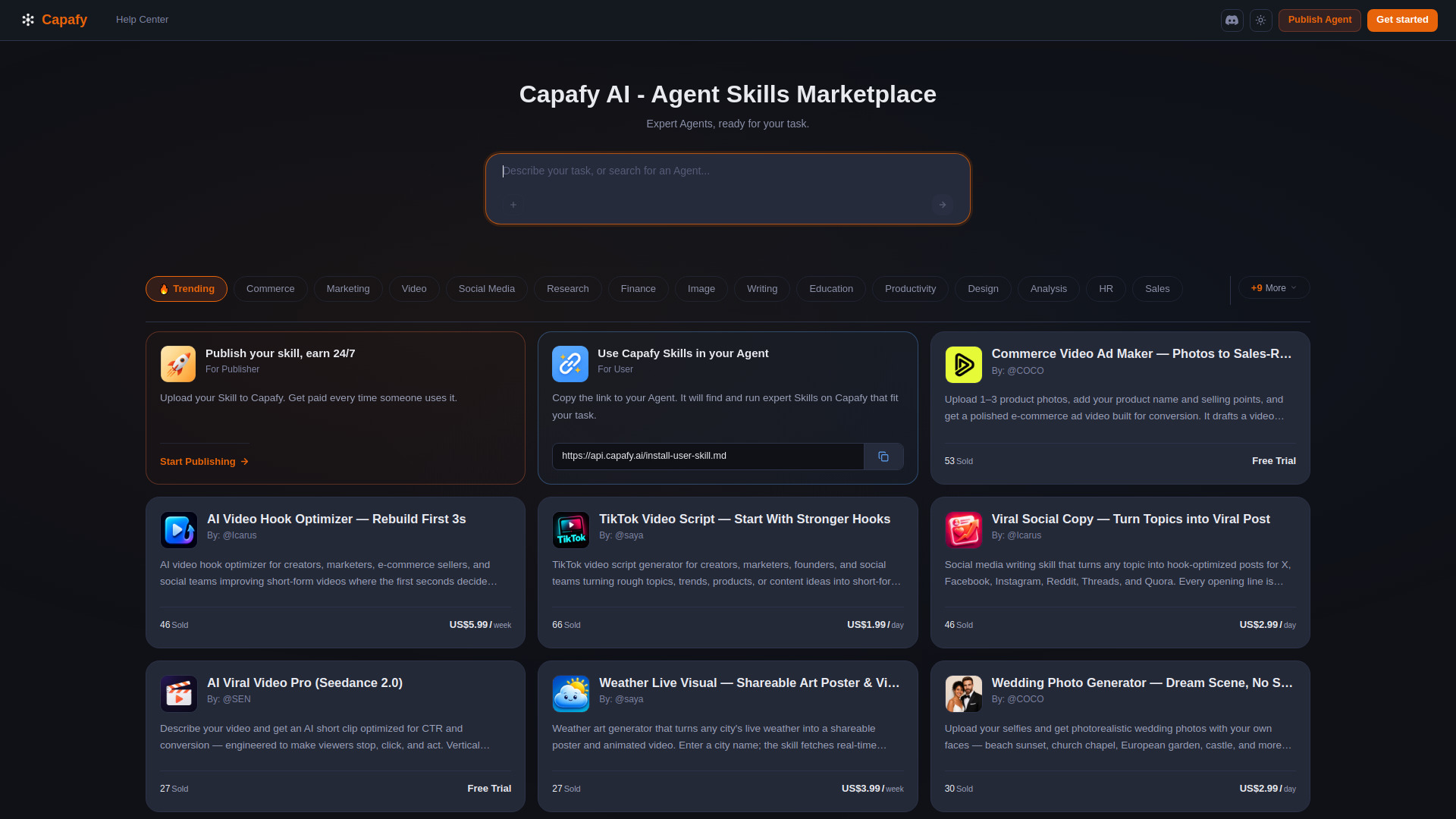Select the Social Media category tab
The image size is (1456, 819).
click(487, 289)
